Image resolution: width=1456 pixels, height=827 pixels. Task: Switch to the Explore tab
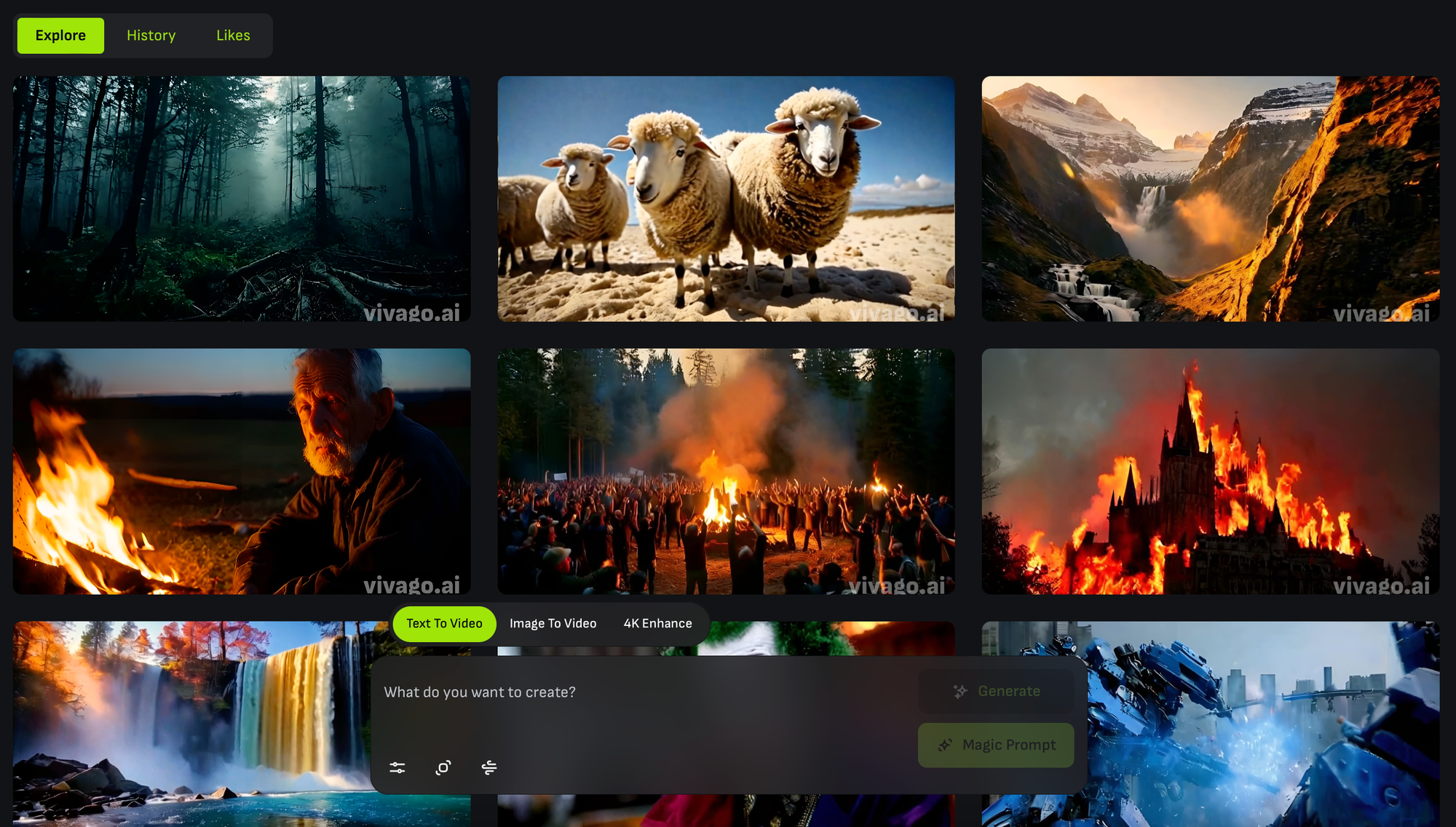pos(60,36)
